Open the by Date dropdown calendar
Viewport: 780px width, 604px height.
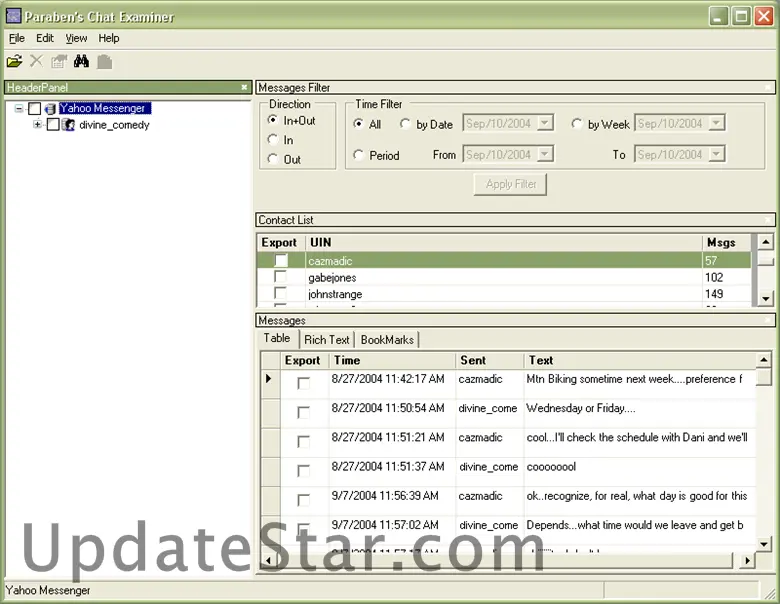(545, 123)
